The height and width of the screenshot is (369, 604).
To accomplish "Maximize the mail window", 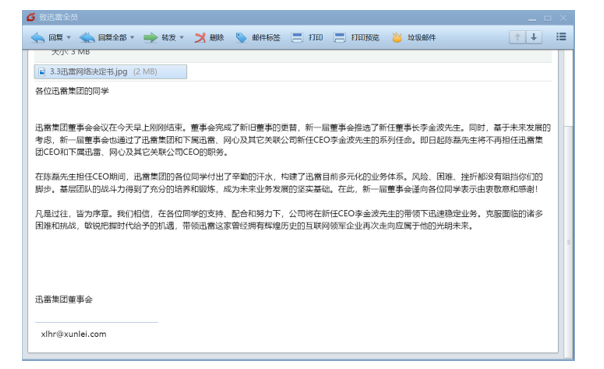I will click(x=548, y=18).
